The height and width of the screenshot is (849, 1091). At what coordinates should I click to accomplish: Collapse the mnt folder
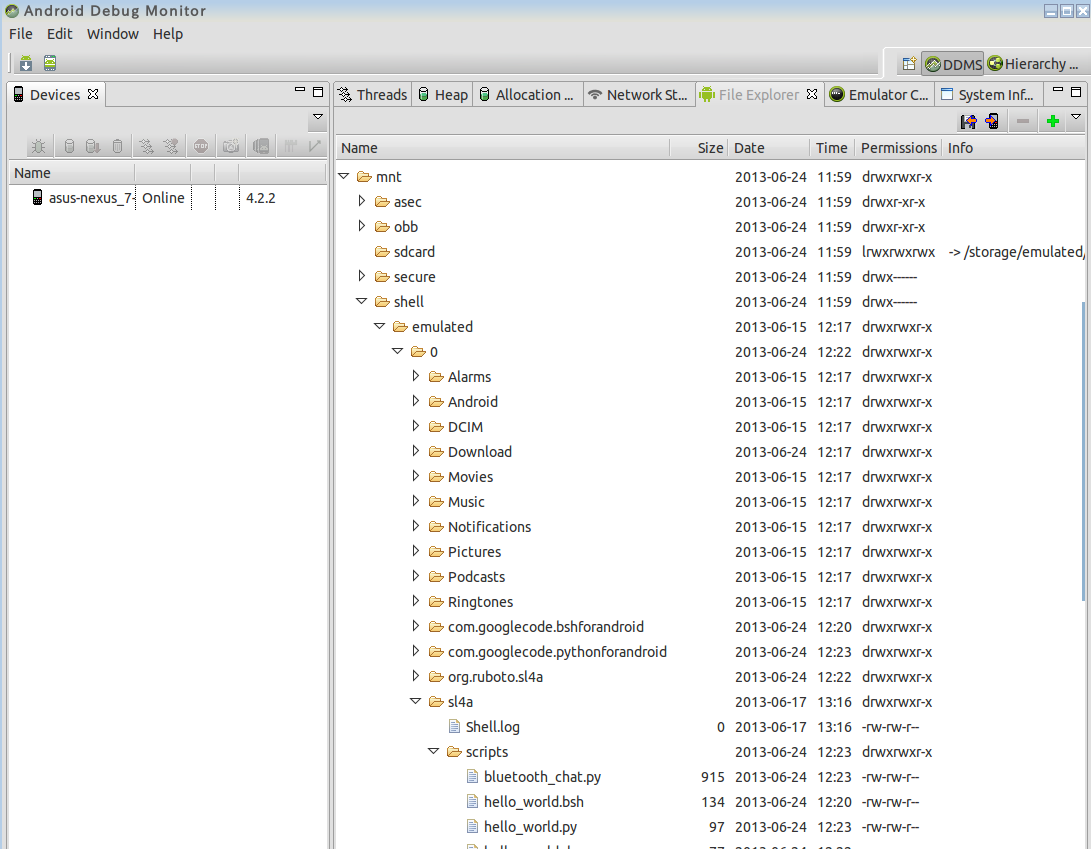coord(344,176)
